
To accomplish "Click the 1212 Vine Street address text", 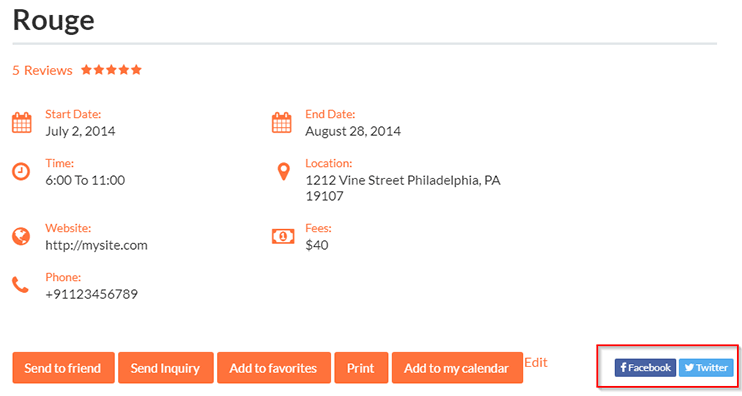I will [x=403, y=188].
